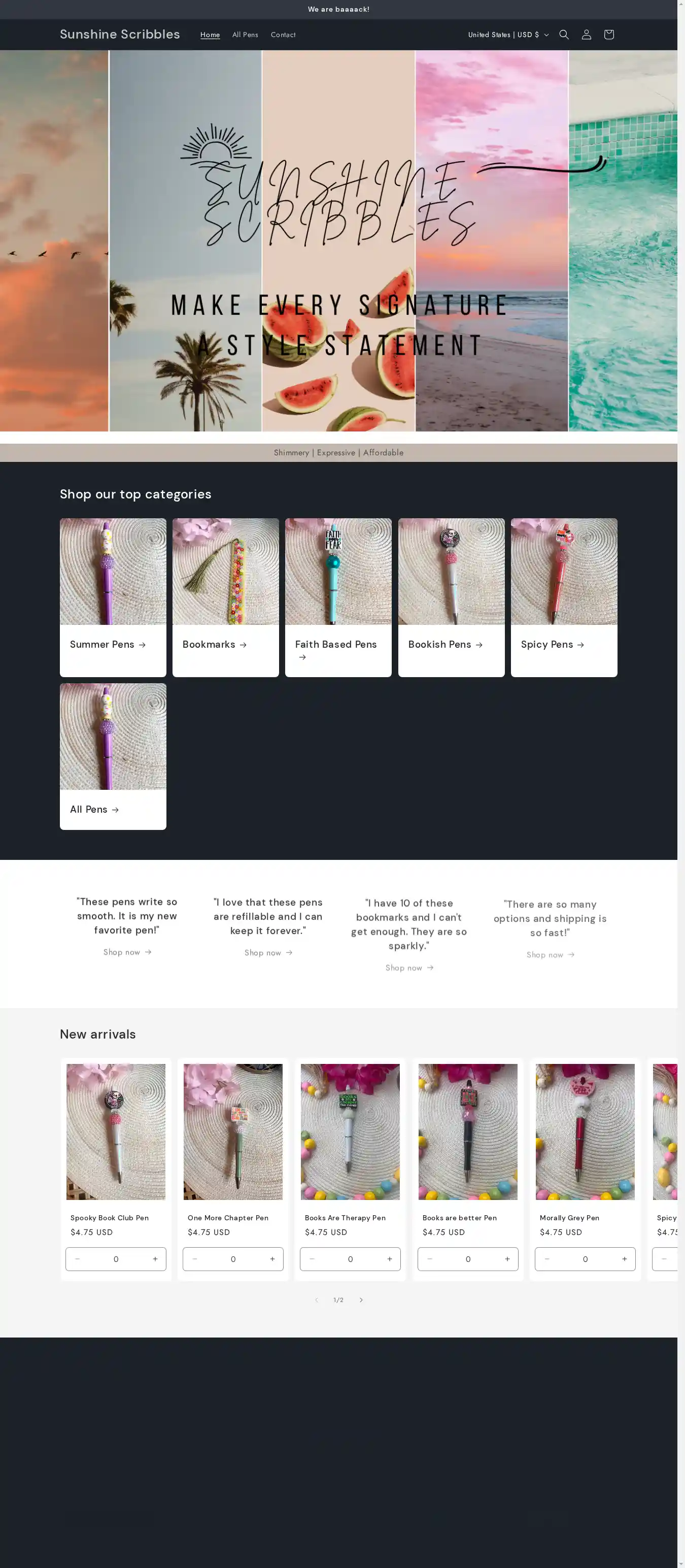The width and height of the screenshot is (685, 1568).
Task: Open the Bookmarks category link
Action: [x=215, y=644]
